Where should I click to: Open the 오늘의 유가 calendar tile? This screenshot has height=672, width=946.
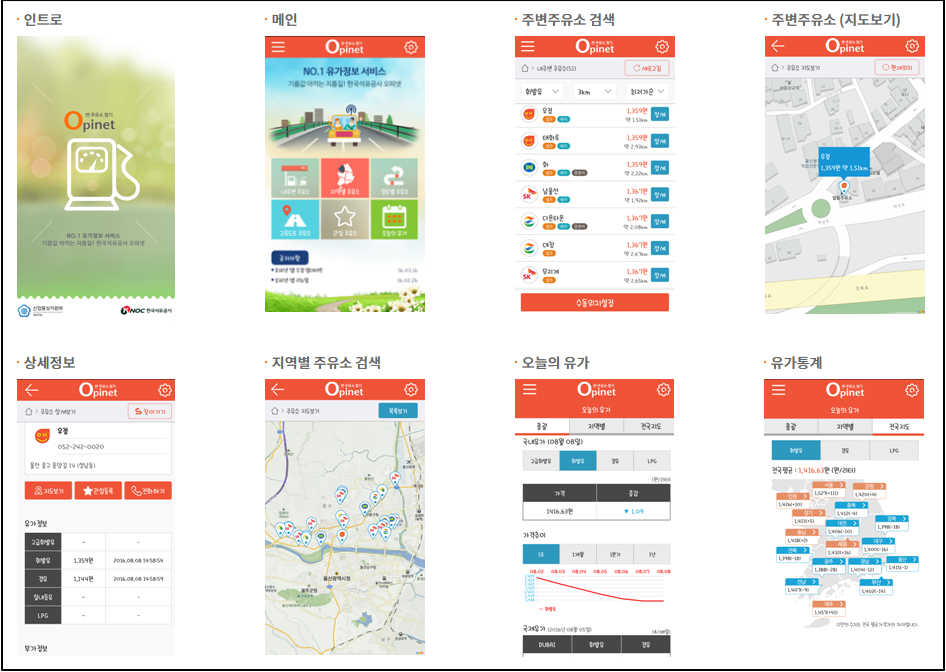point(395,220)
